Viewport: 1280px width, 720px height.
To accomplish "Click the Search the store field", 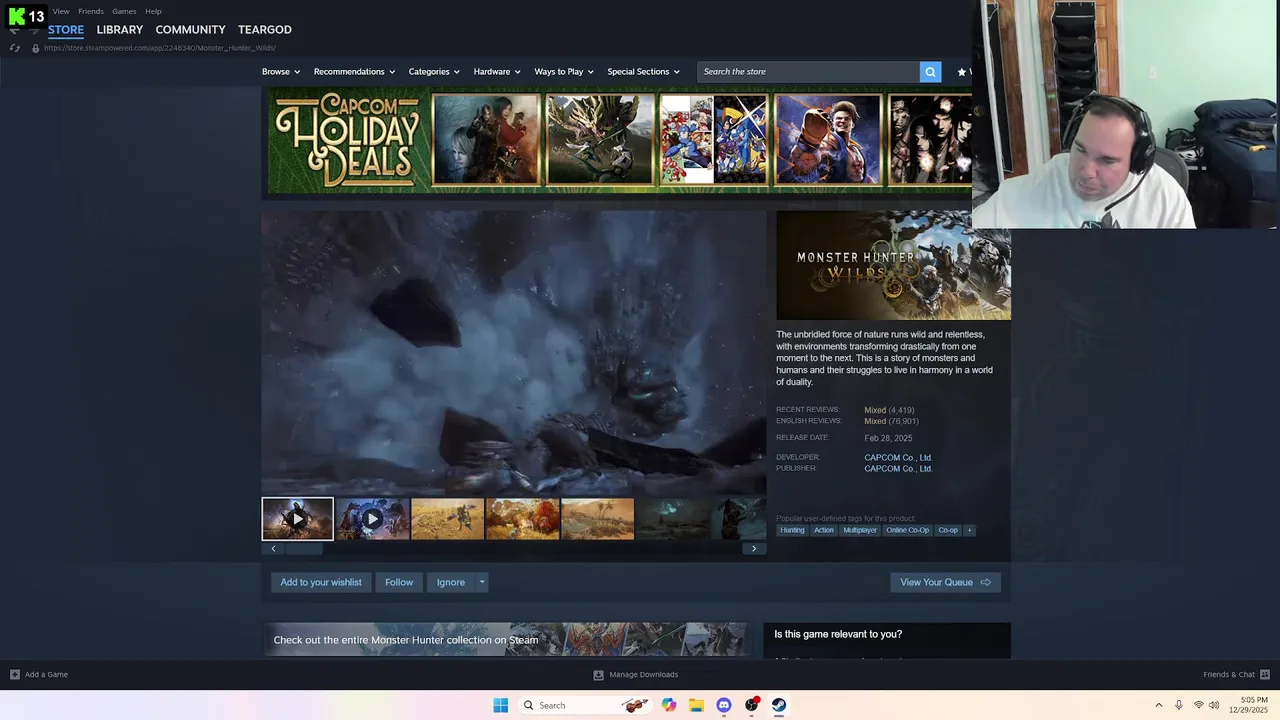I will (808, 72).
